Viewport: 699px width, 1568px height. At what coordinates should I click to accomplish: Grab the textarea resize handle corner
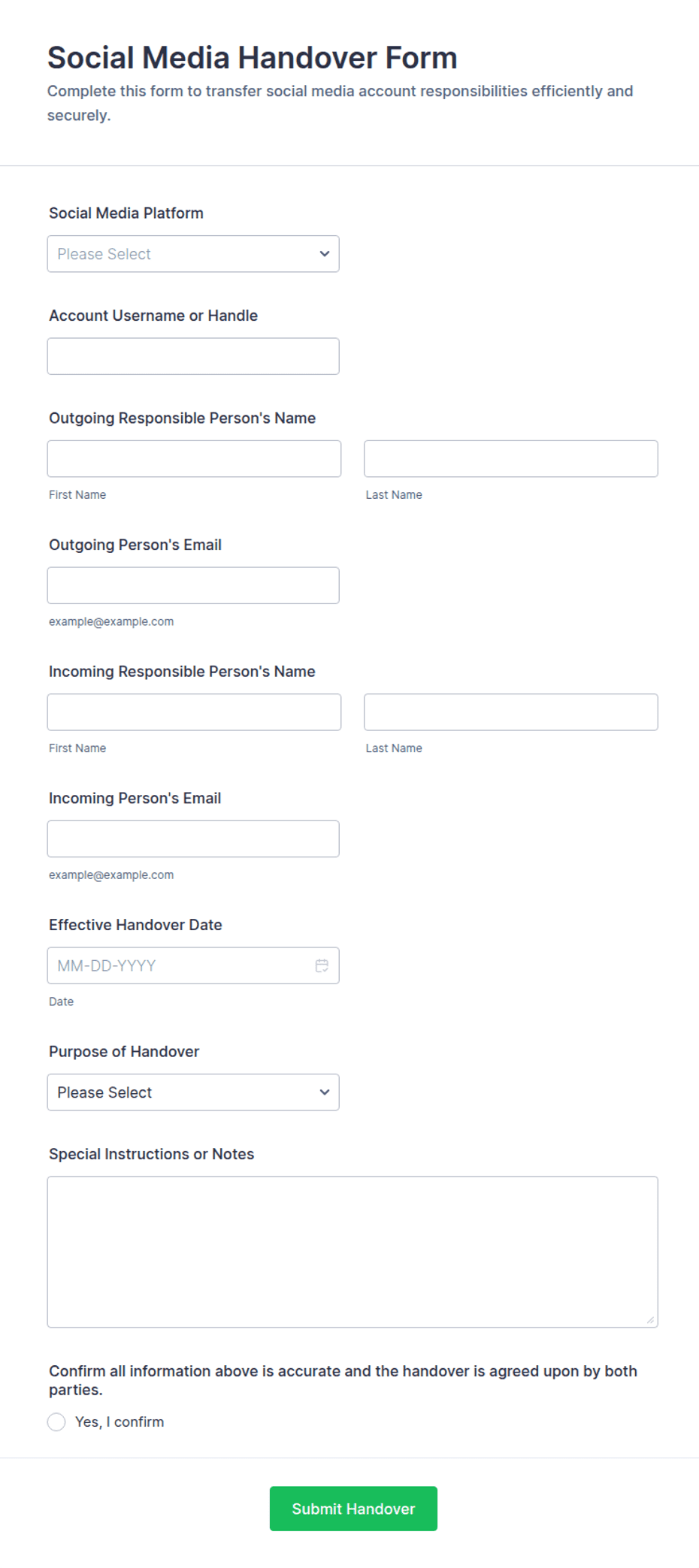pos(650,1320)
